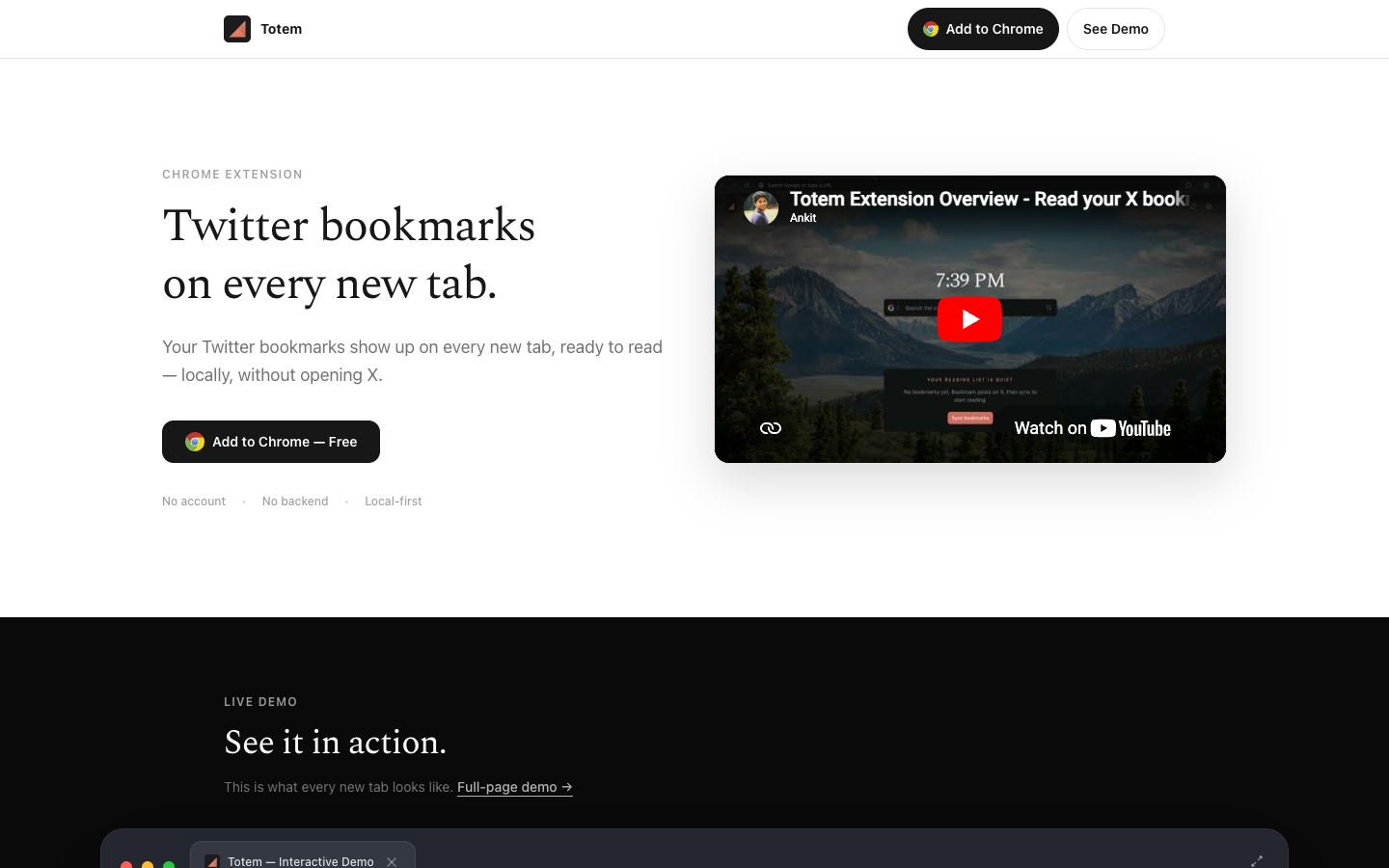Click the Totem logo icon in header
The height and width of the screenshot is (868, 1389).
point(237,29)
